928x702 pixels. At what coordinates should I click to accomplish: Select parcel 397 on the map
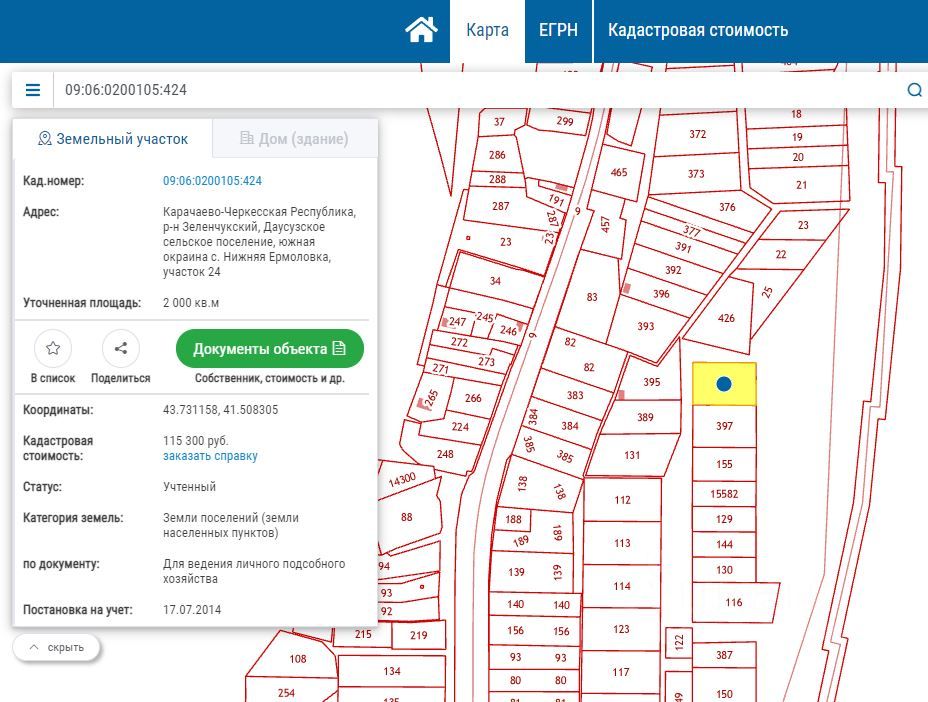coord(725,426)
